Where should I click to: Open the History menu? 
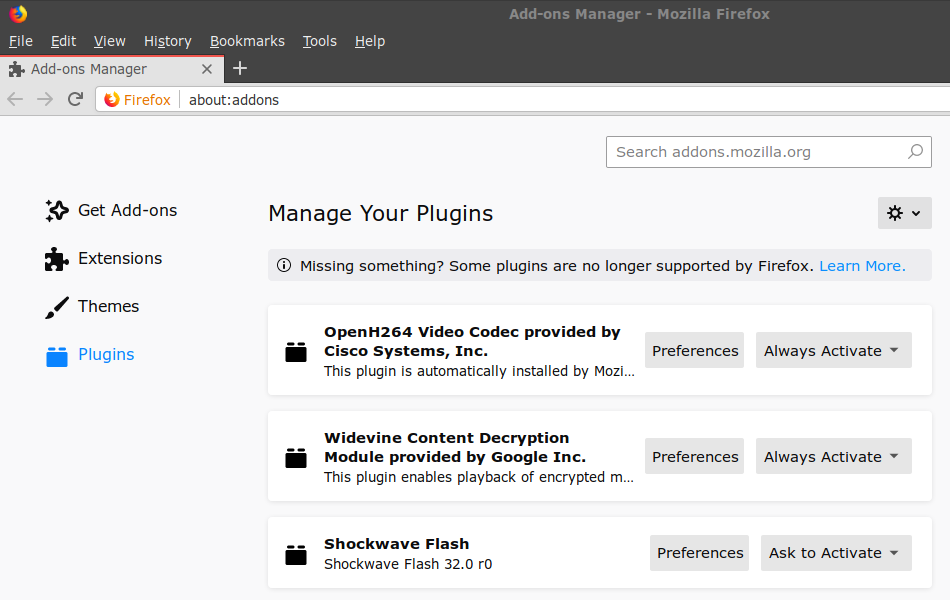pyautogui.click(x=168, y=41)
